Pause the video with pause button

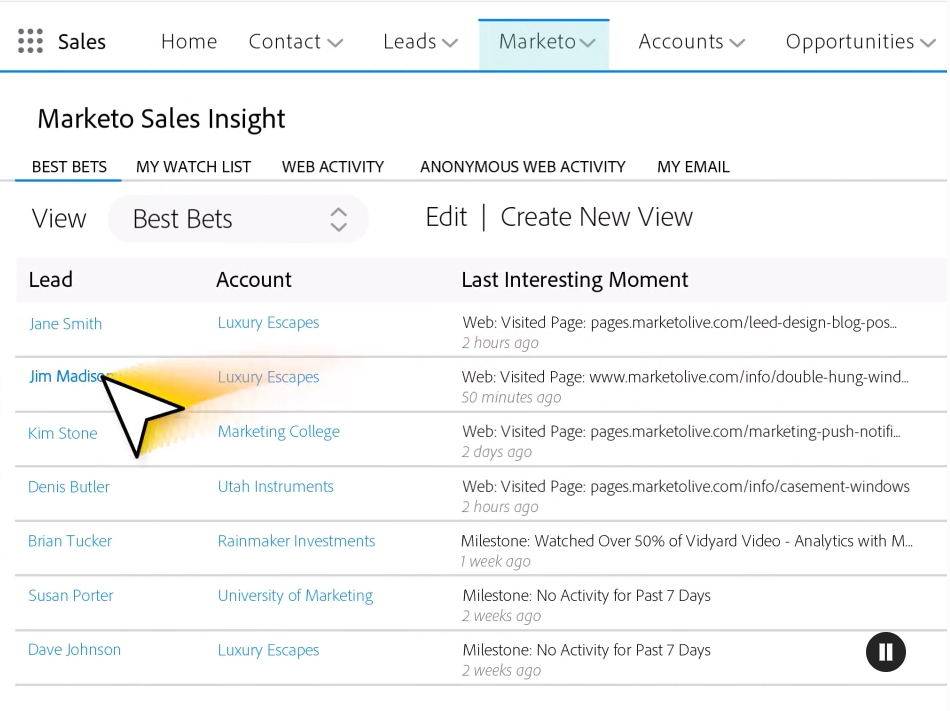coord(885,652)
